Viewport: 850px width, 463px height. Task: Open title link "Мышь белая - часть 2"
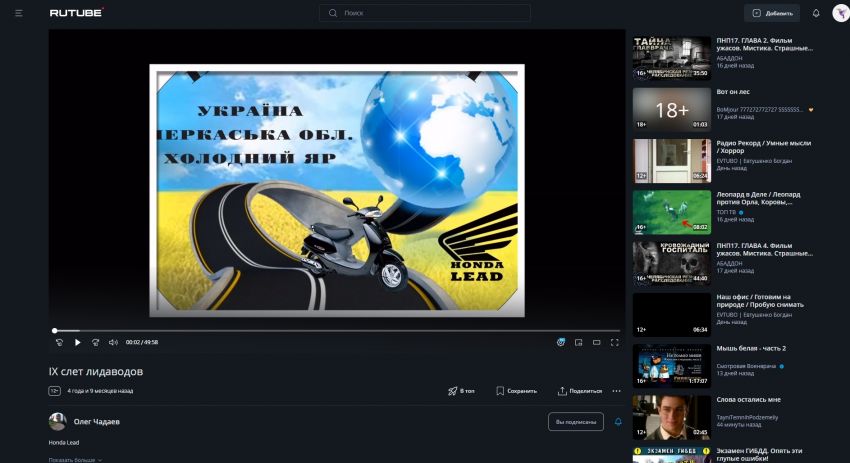click(751, 348)
